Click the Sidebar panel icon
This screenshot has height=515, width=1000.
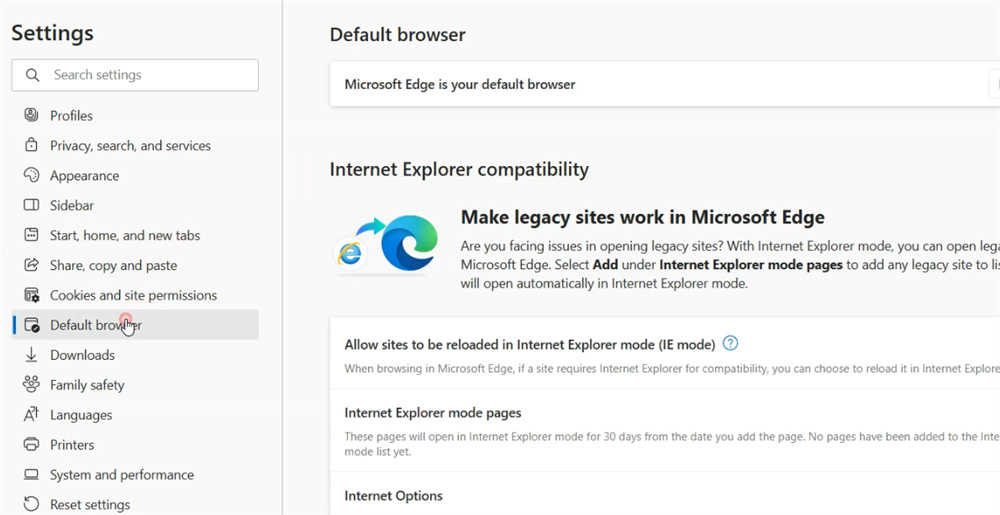pyautogui.click(x=31, y=206)
